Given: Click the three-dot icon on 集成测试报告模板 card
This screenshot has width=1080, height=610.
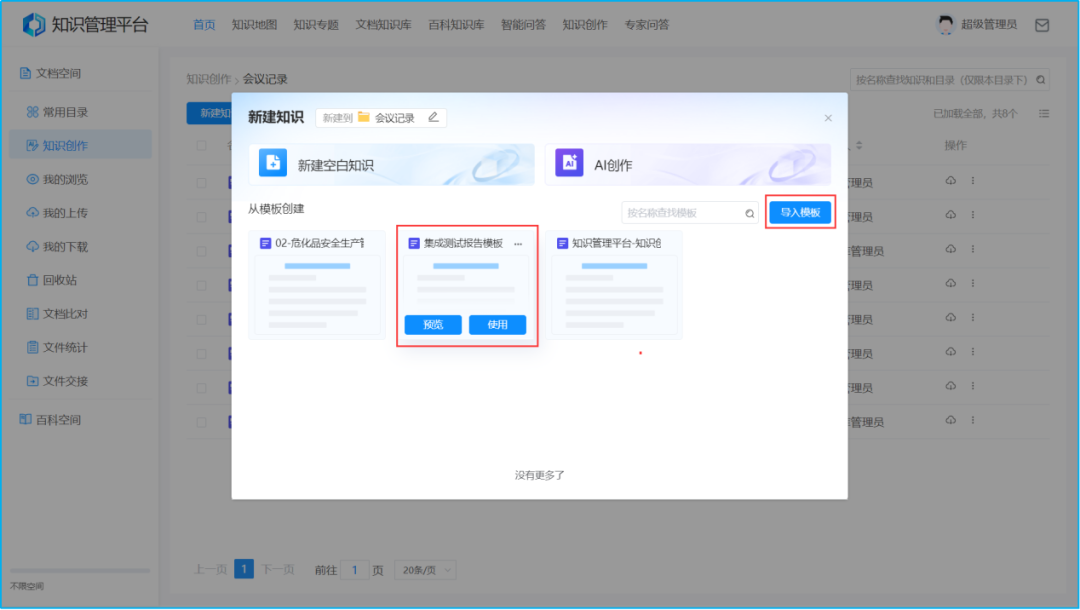Looking at the screenshot, I should (518, 242).
